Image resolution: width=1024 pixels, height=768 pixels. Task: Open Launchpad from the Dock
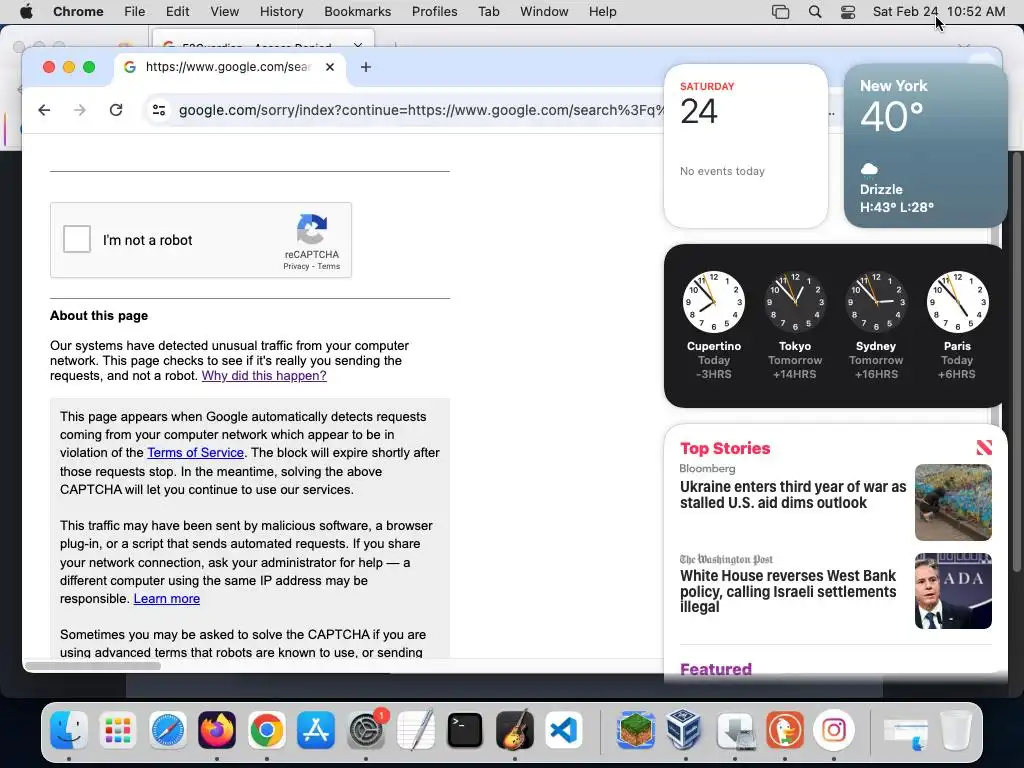pos(118,729)
